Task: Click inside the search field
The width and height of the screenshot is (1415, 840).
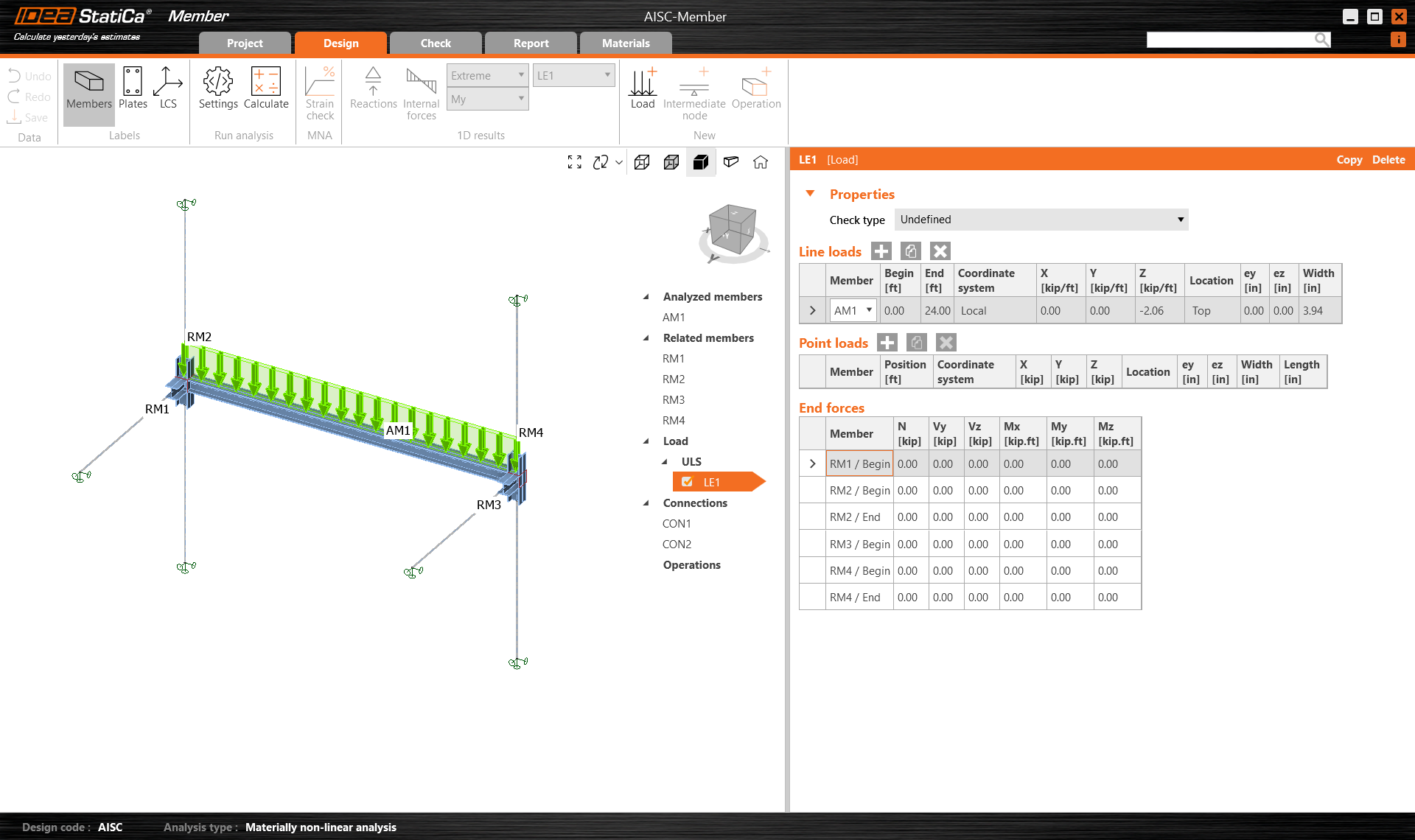Action: [1231, 39]
